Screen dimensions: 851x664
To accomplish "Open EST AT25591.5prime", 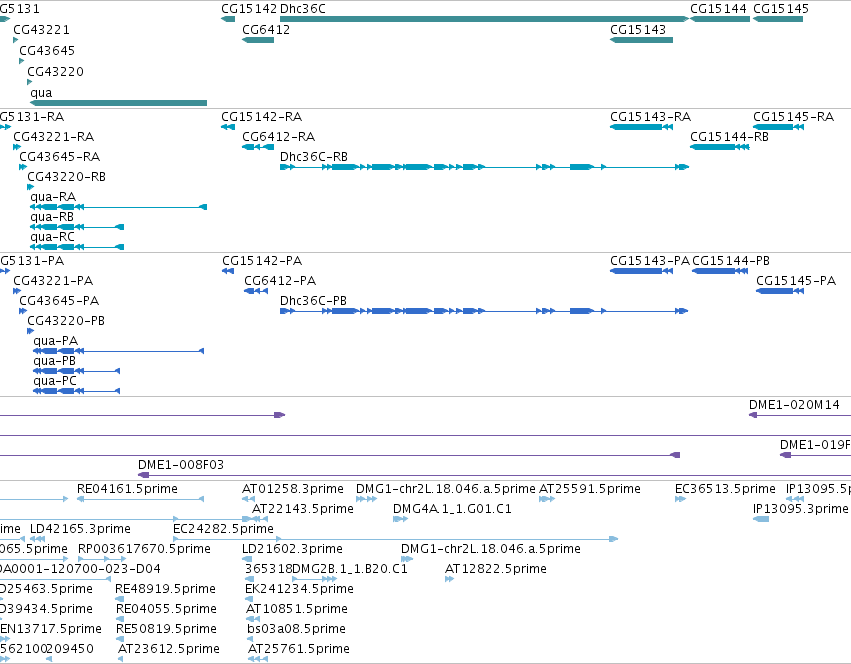I will pyautogui.click(x=590, y=489).
